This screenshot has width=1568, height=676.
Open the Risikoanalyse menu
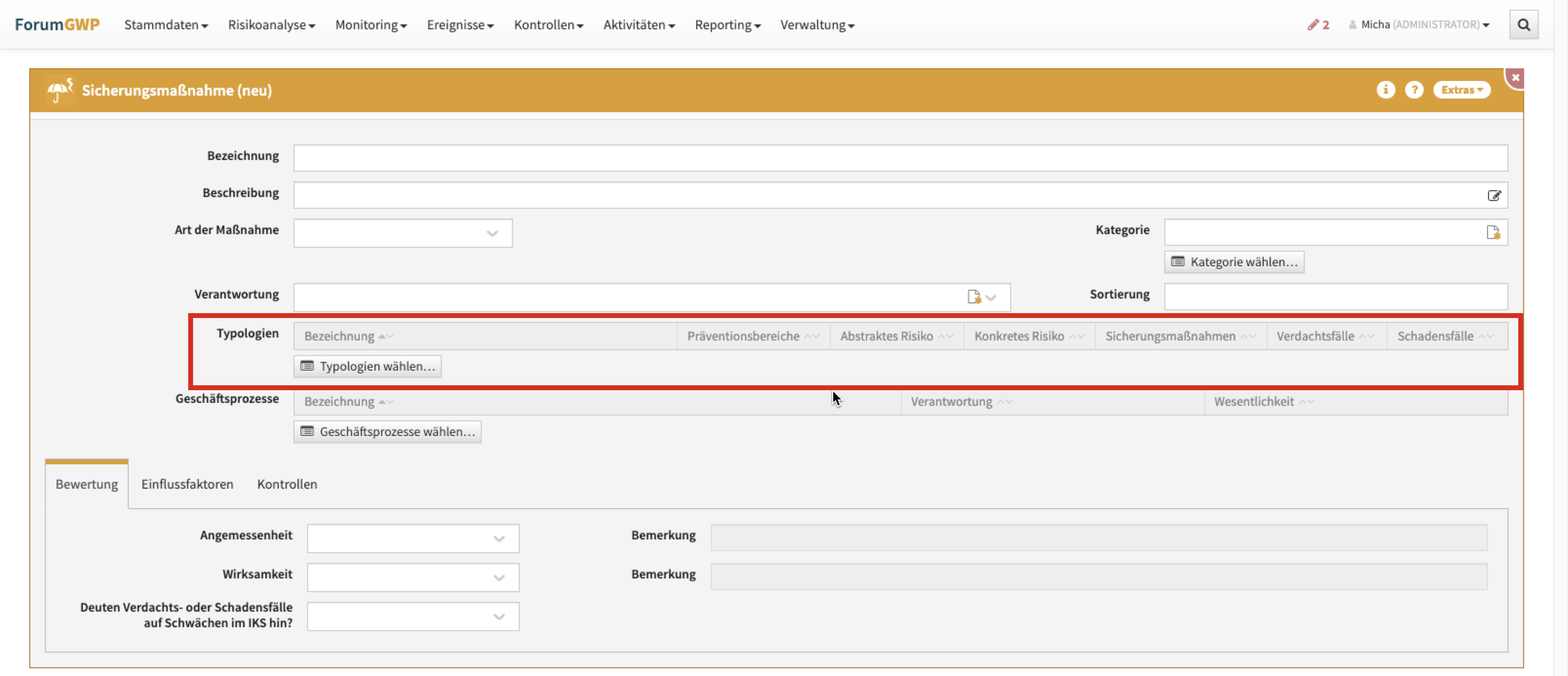tap(271, 25)
